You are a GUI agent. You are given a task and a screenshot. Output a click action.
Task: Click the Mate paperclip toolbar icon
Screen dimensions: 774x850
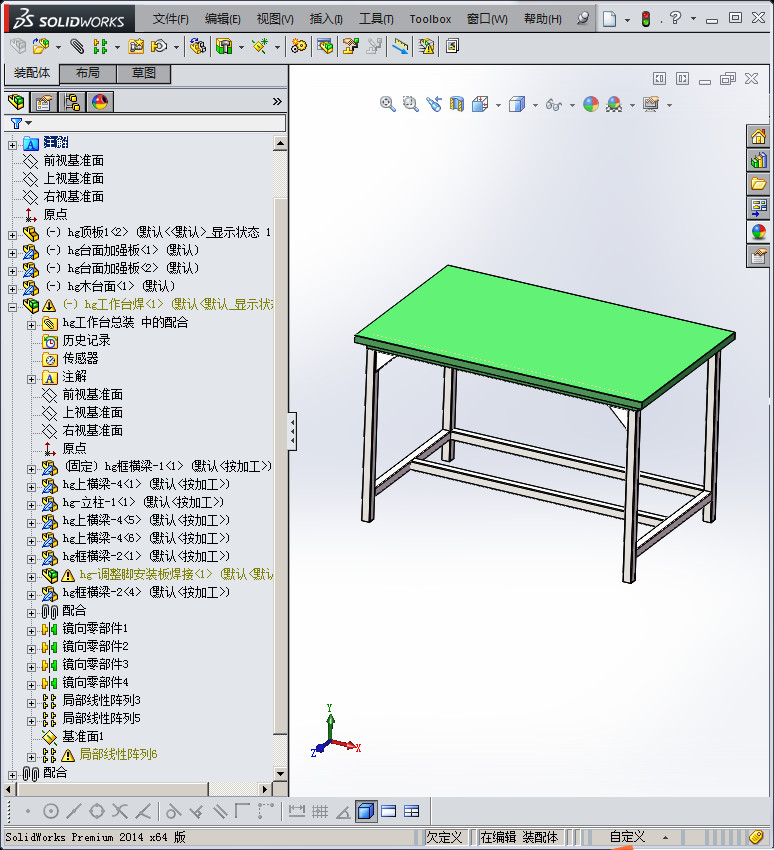[77, 47]
